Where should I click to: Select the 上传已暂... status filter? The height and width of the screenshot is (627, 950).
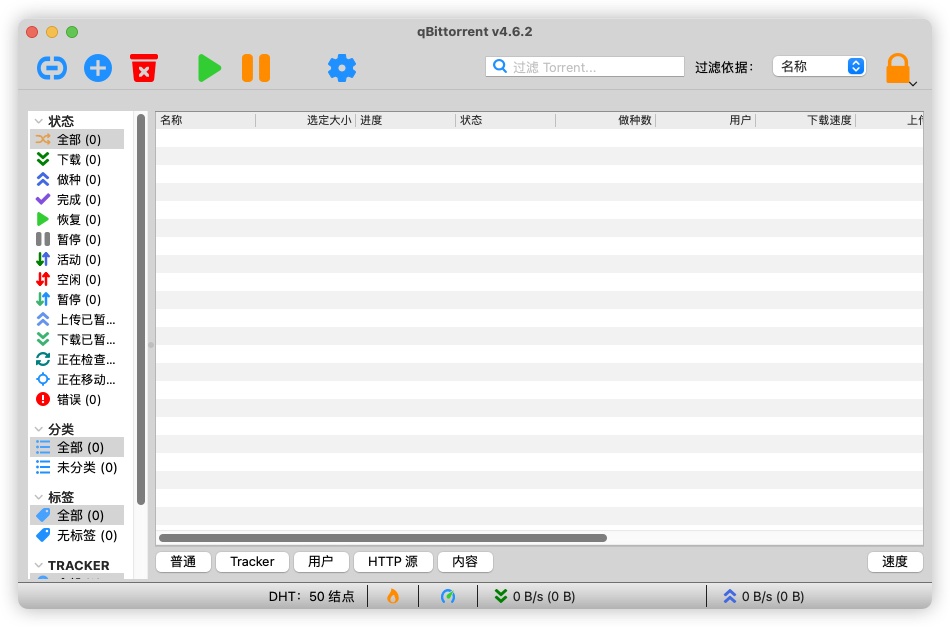point(77,319)
